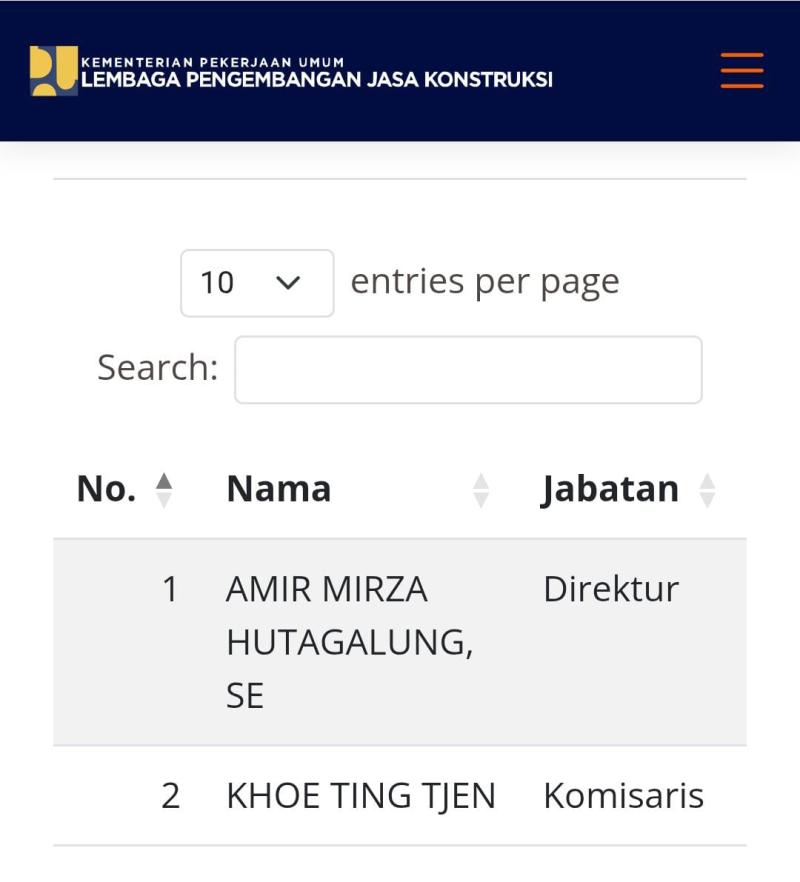This screenshot has width=800, height=882.
Task: Click the sort arrows beside Jabatan
Action: pos(708,490)
